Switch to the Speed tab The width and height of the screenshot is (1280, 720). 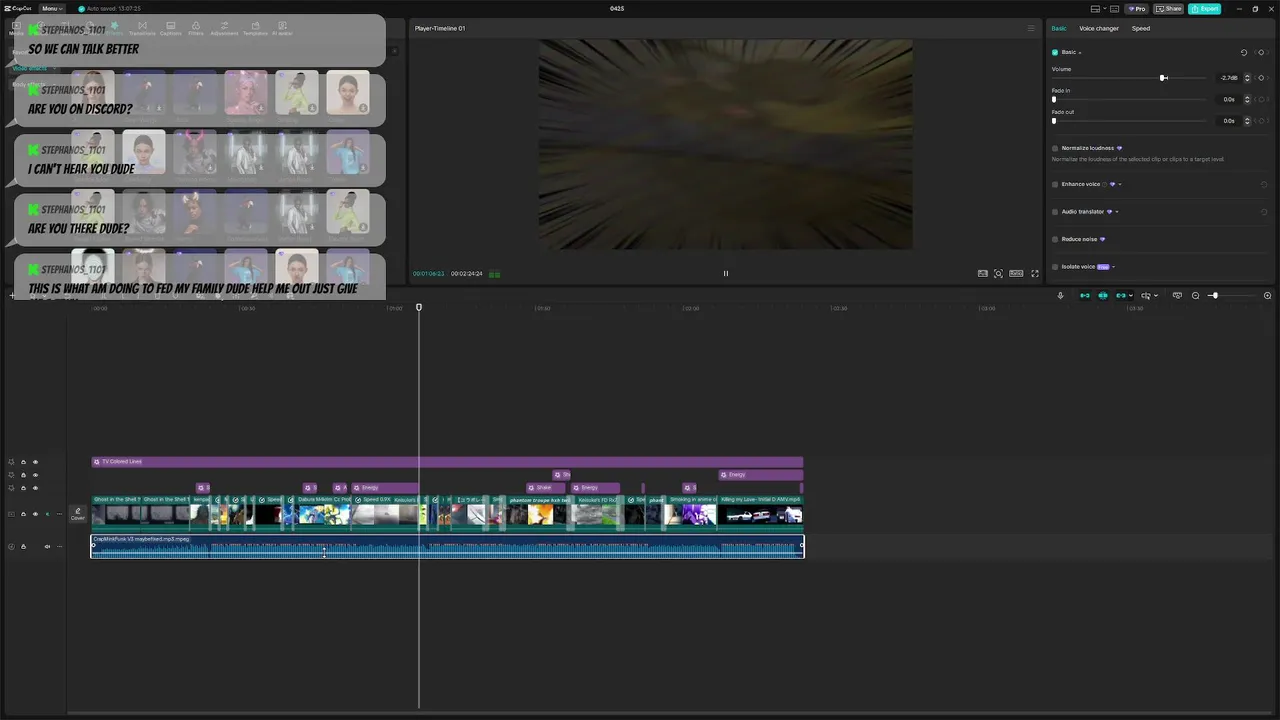point(1141,28)
